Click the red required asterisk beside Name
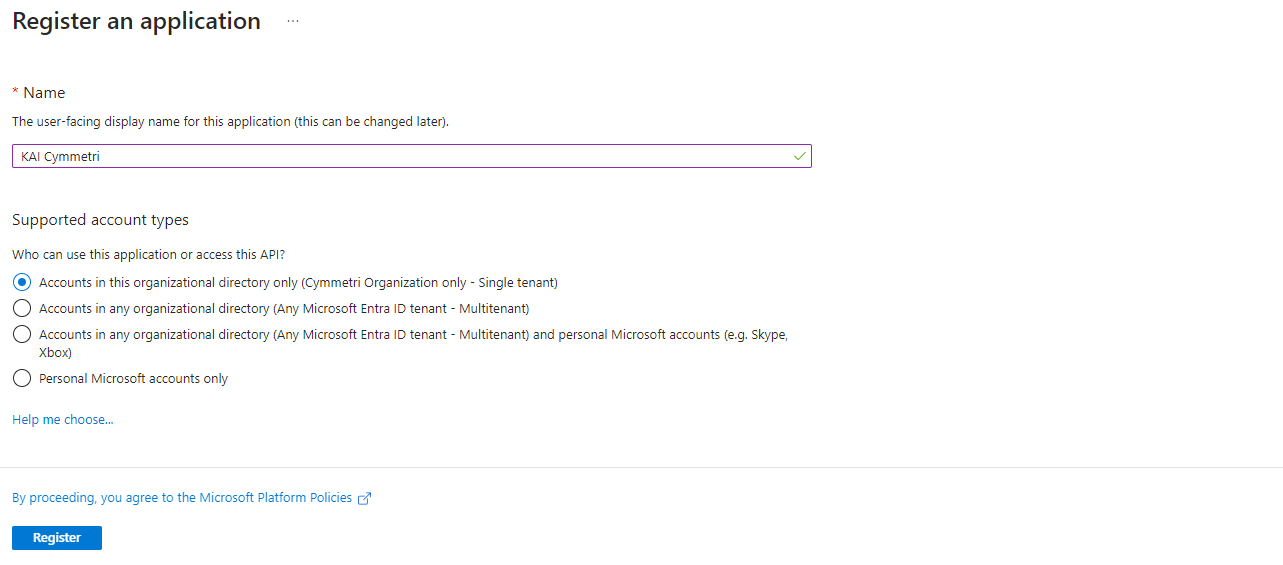Image resolution: width=1283 pixels, height=565 pixels. [x=15, y=92]
